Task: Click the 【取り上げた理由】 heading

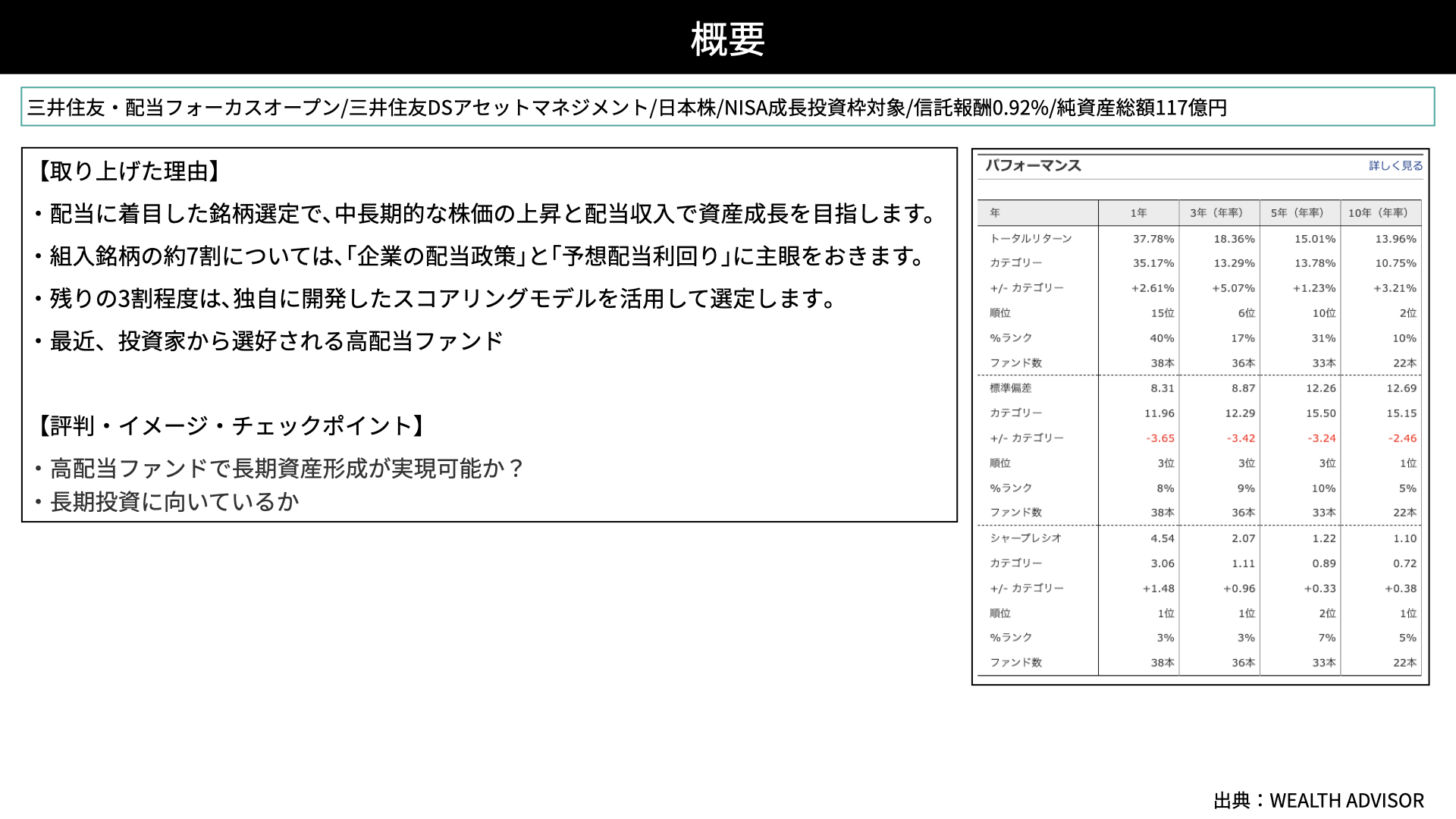Action: 129,171
